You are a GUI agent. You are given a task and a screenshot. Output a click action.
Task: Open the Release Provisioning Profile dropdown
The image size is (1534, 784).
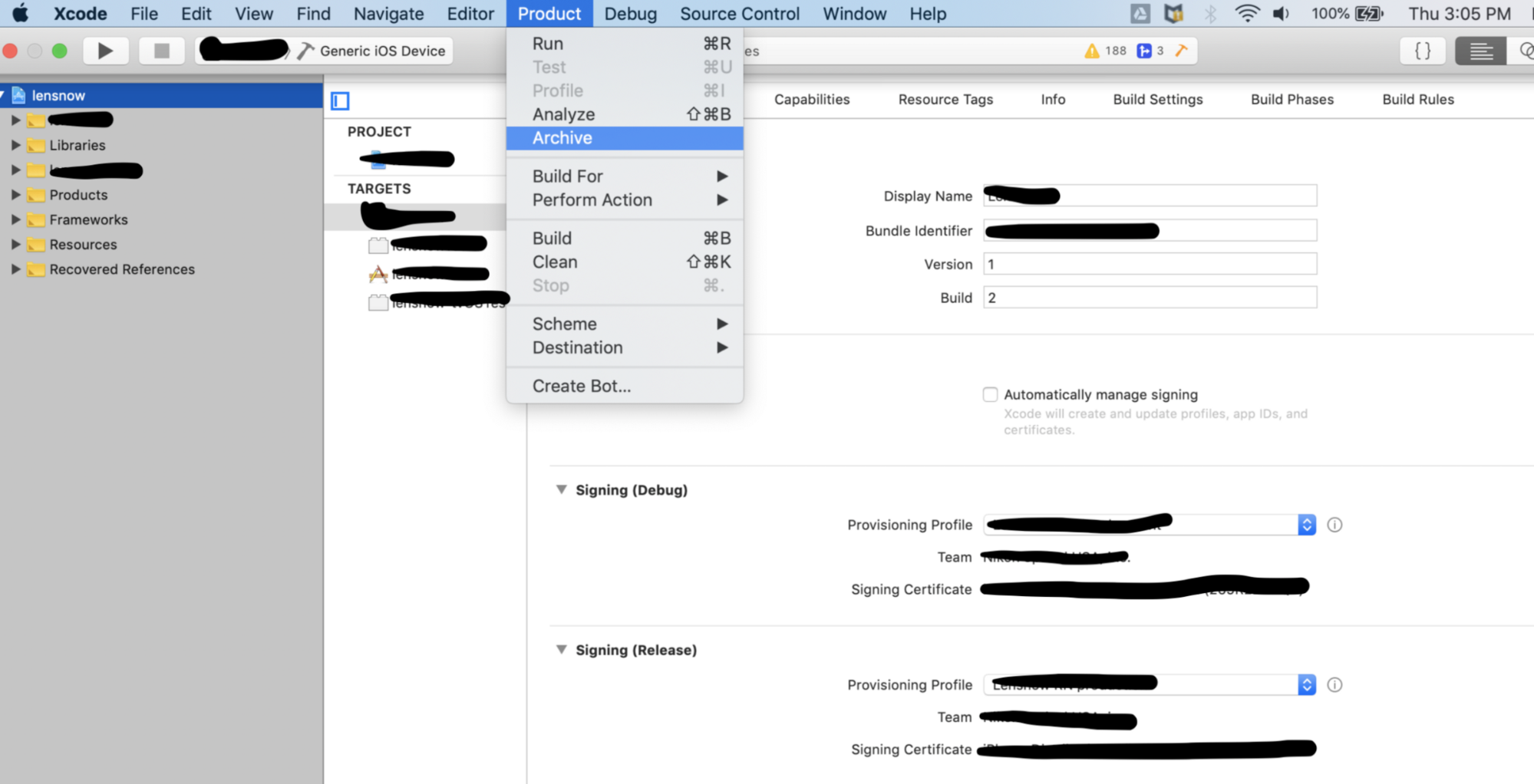pos(1306,684)
